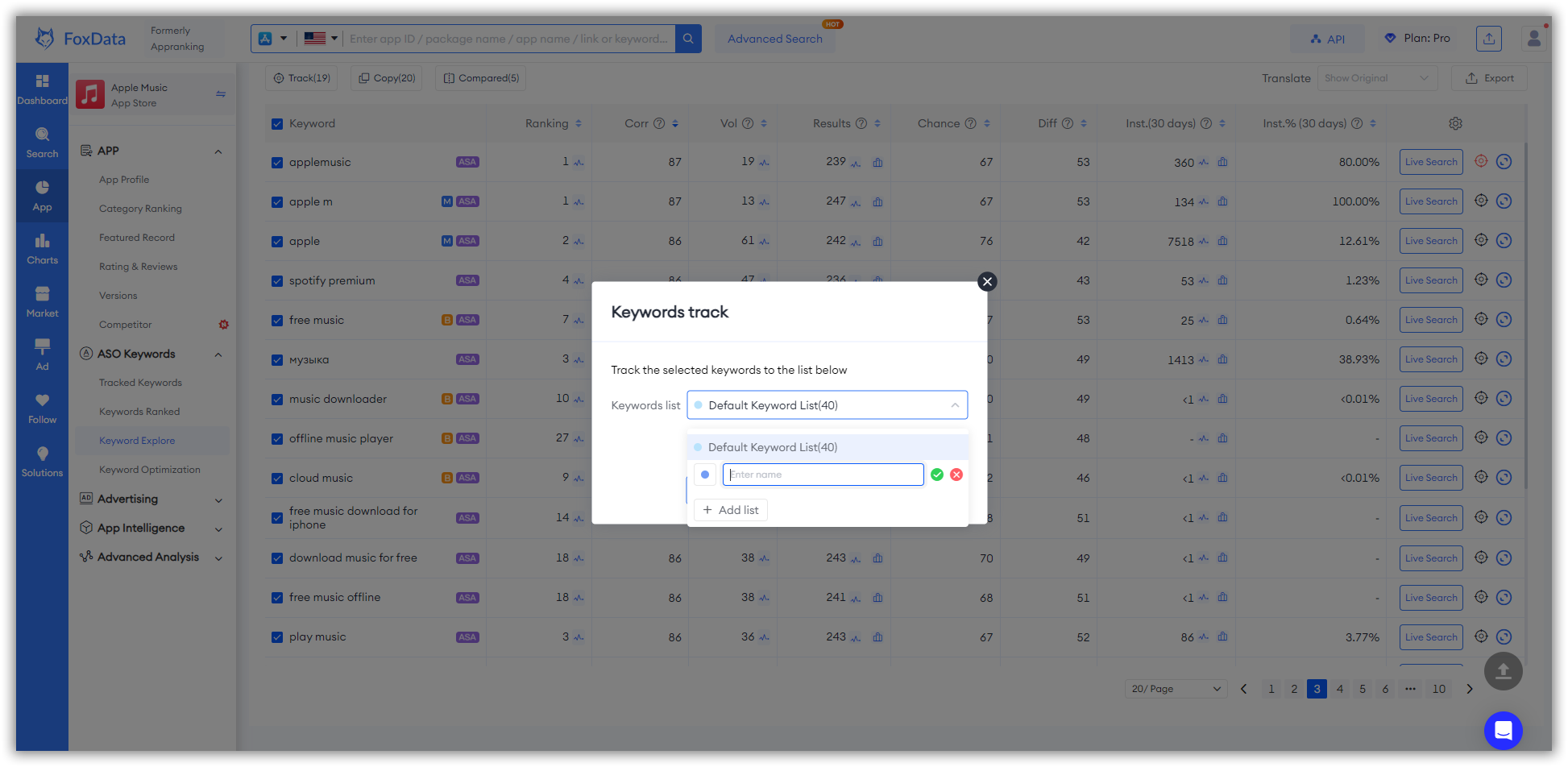Click the Export button
1568x767 pixels.
pos(1489,78)
